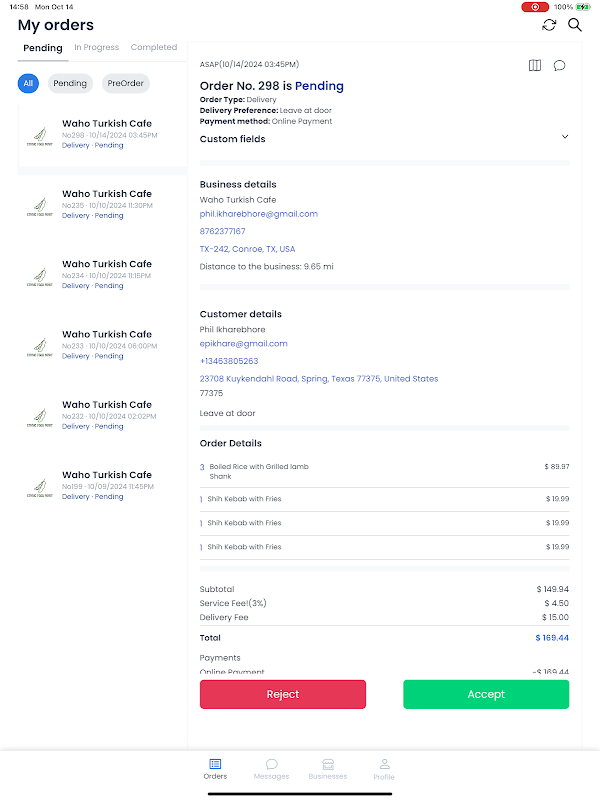The height and width of the screenshot is (800, 600).
Task: Toggle the Pending filter chip
Action: (70, 84)
